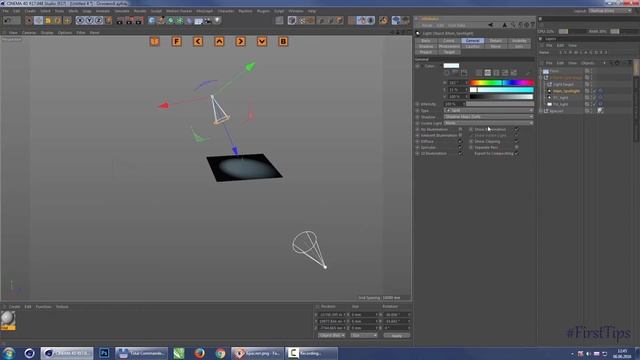This screenshot has width=640, height=360.
Task: Click the orange up-arrow viewport button
Action: click(x=219, y=41)
